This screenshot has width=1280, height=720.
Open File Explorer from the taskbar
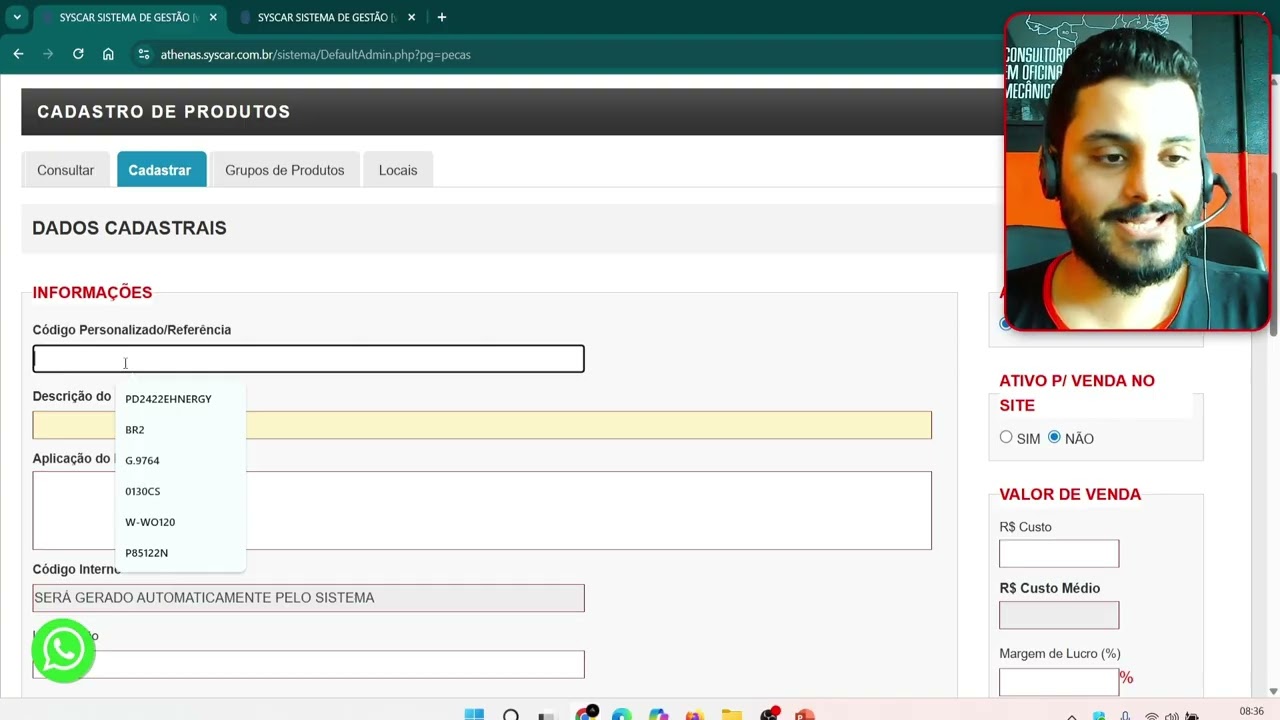pyautogui.click(x=732, y=714)
